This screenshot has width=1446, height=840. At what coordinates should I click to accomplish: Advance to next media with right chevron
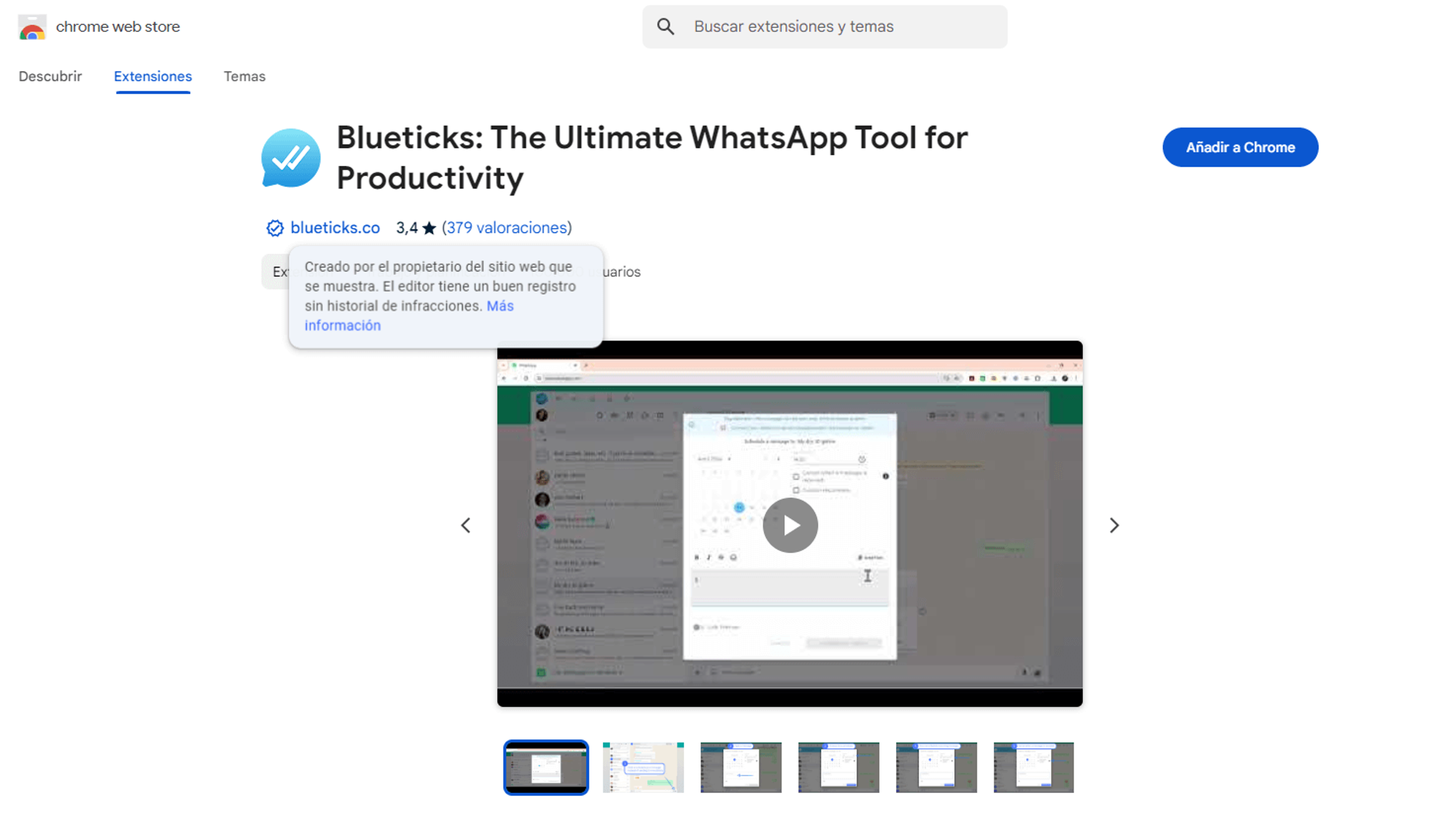tap(1114, 525)
